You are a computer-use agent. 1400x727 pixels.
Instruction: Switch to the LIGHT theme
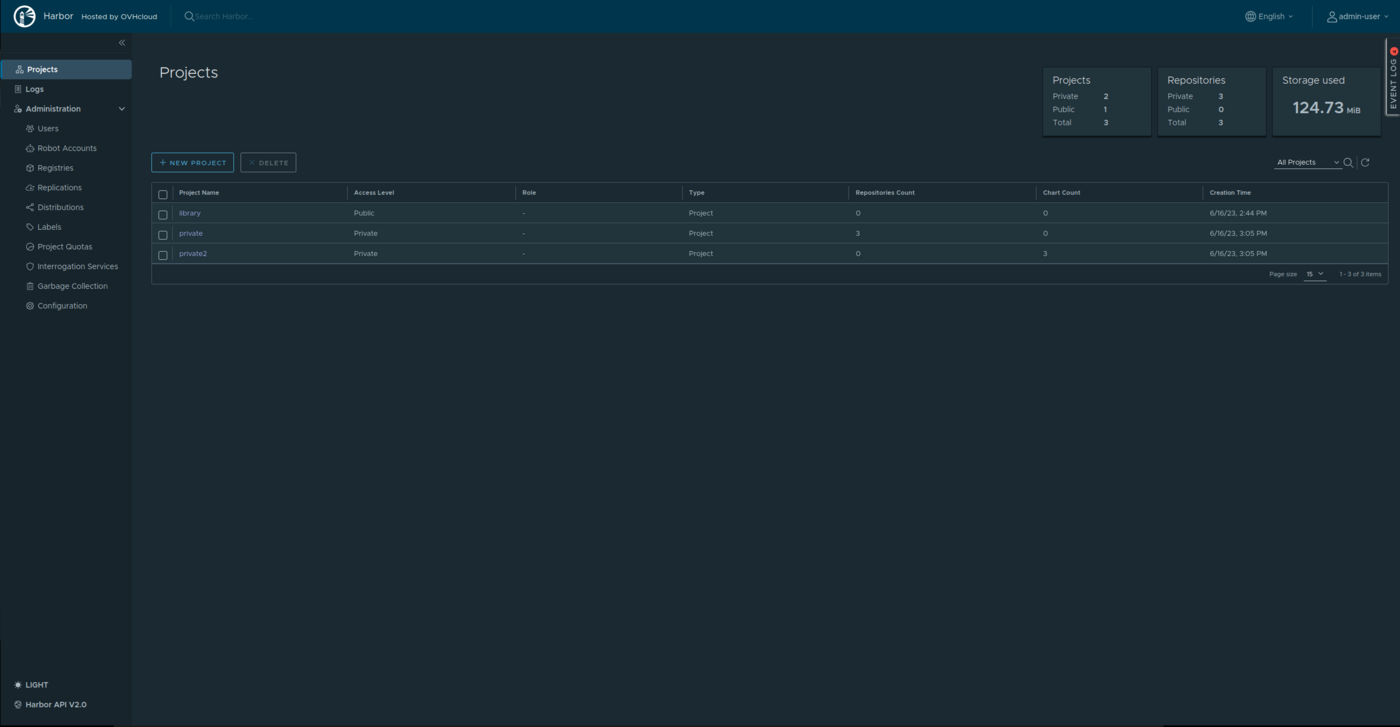pos(31,685)
